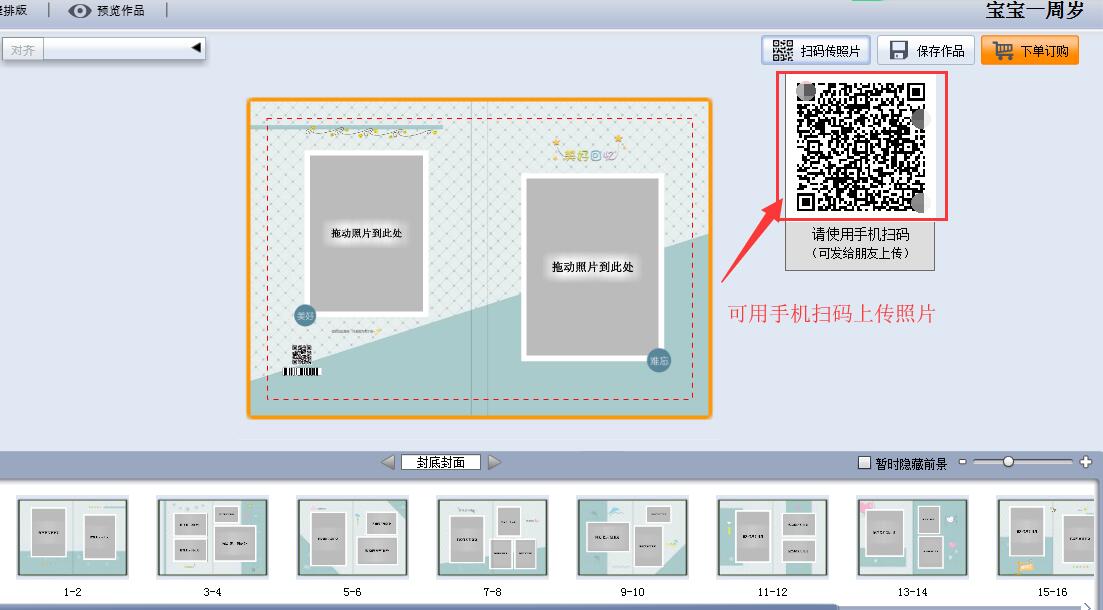Click the large upload QR code

[861, 146]
